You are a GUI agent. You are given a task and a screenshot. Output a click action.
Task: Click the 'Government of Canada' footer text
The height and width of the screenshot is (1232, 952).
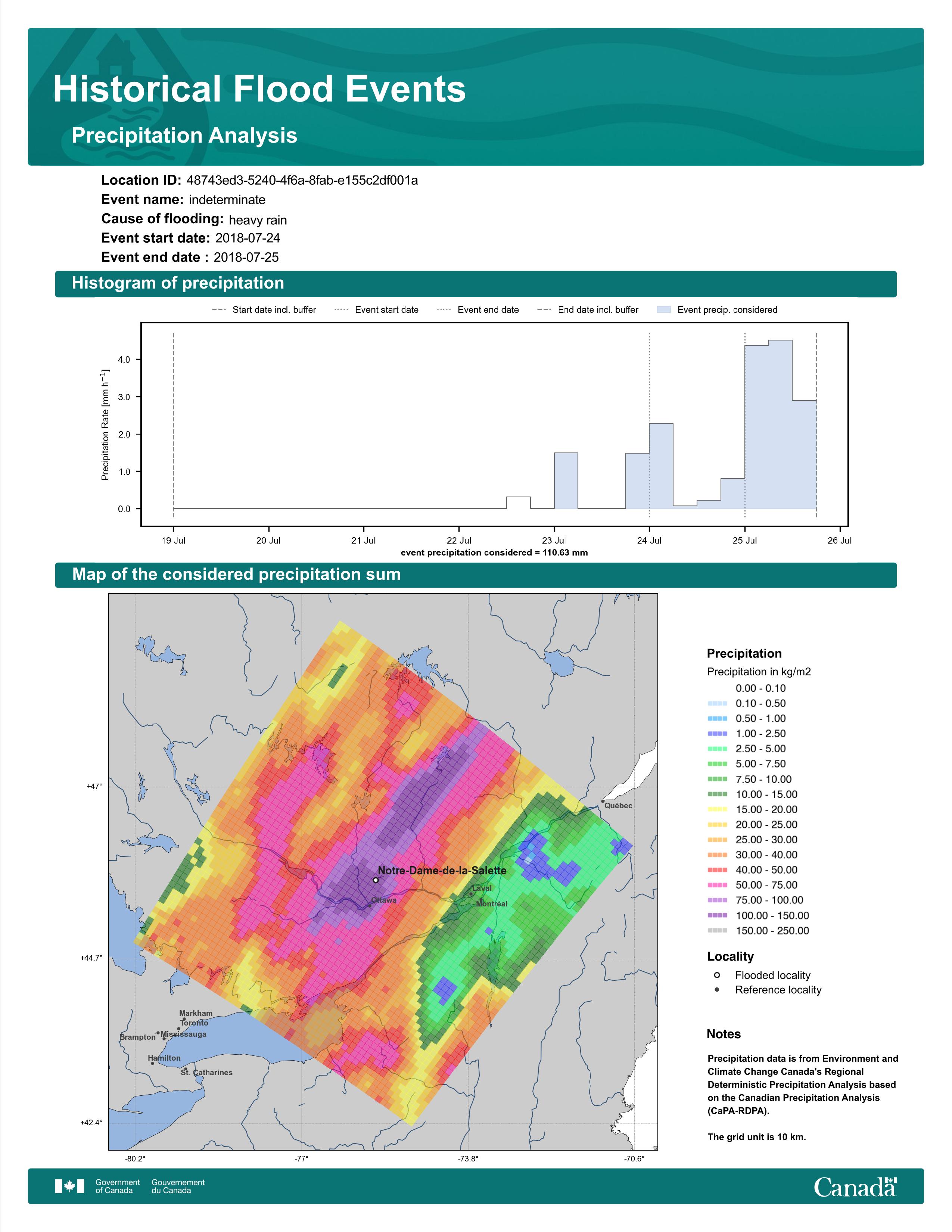coord(117,1186)
